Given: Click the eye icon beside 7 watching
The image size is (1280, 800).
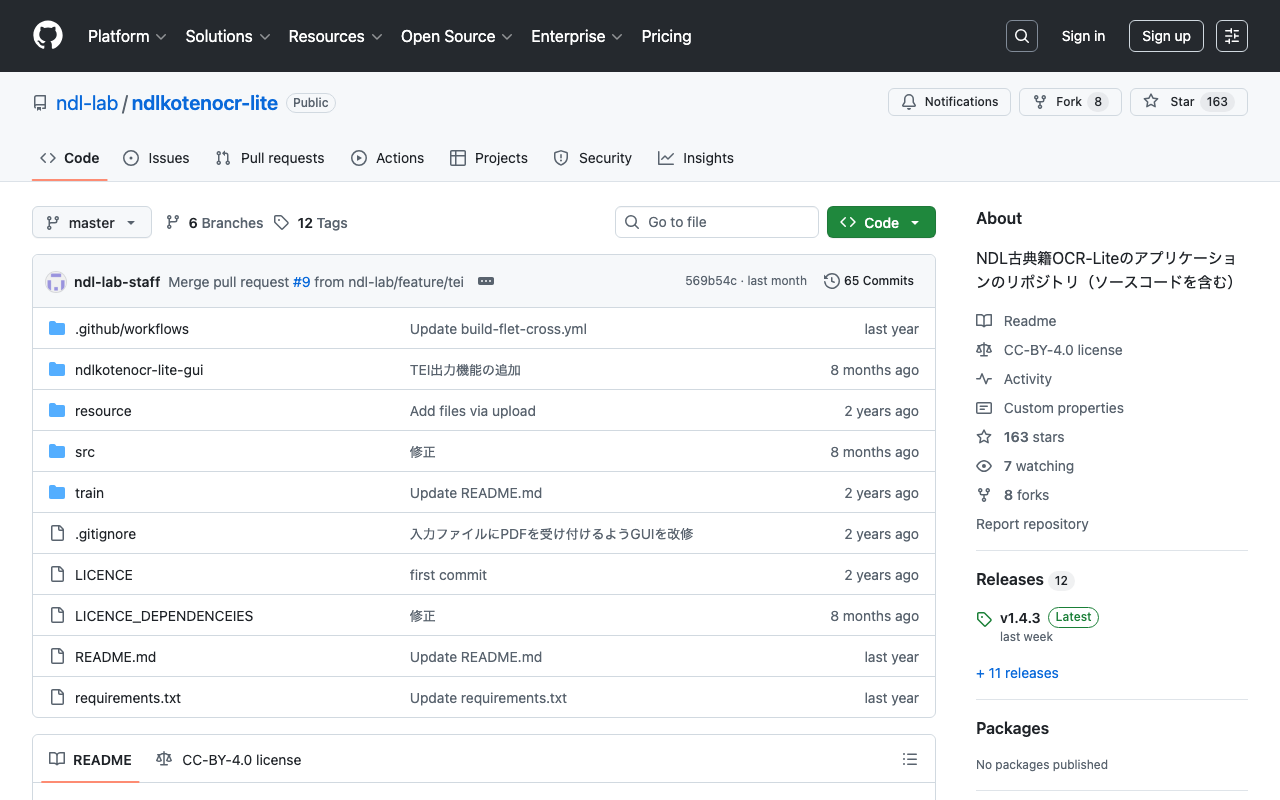Looking at the screenshot, I should [x=985, y=465].
